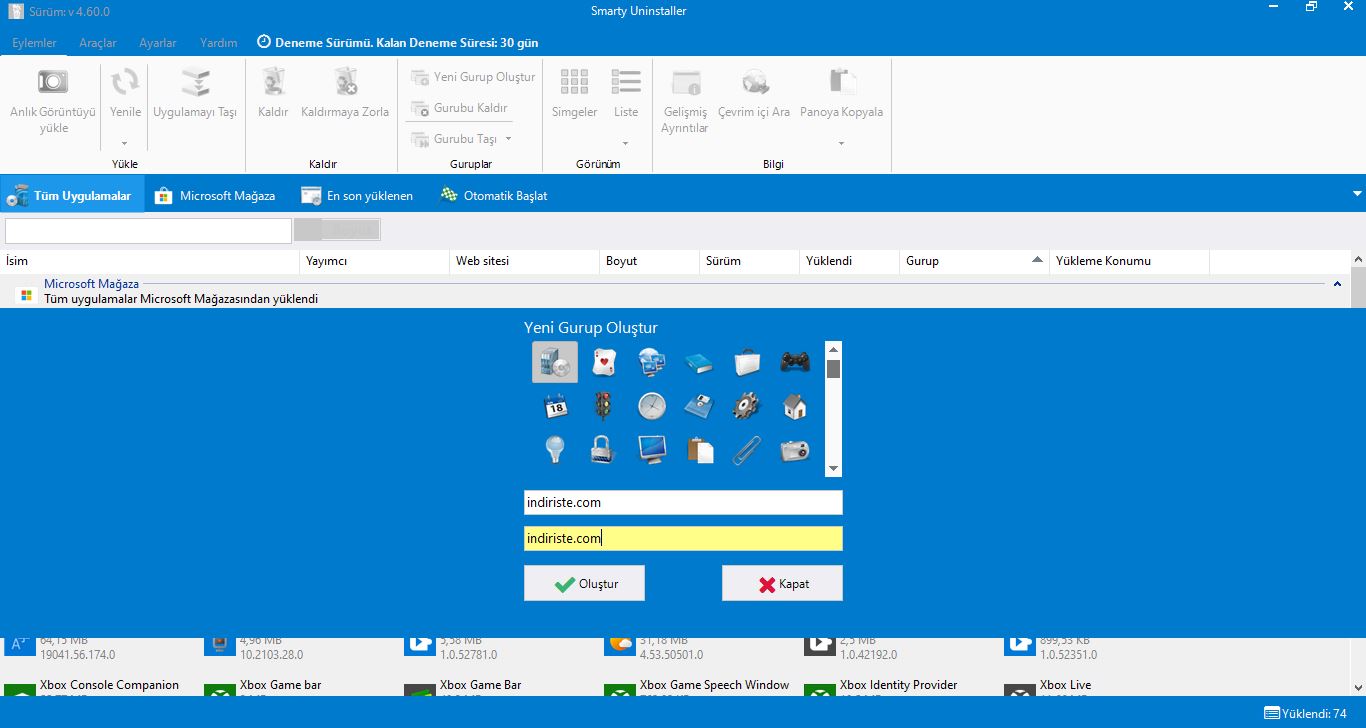Click the Kaldır uninstall icon
Image resolution: width=1366 pixels, height=728 pixels.
273,82
